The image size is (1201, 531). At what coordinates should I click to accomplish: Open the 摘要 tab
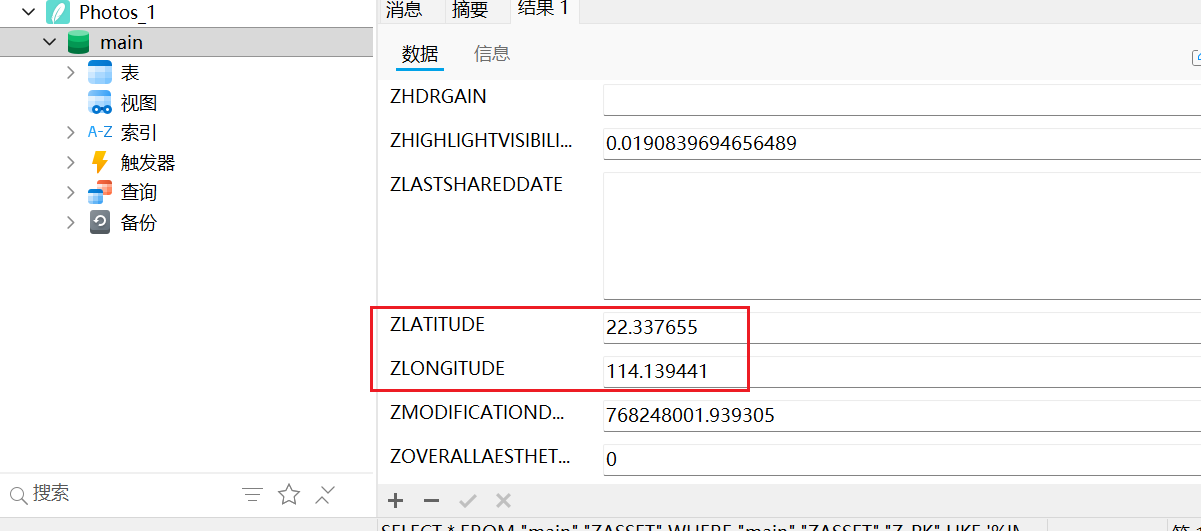470,10
